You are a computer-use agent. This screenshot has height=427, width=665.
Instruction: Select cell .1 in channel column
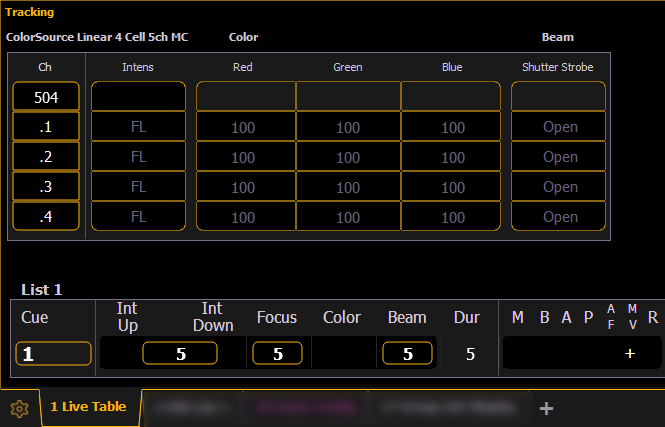pos(46,127)
